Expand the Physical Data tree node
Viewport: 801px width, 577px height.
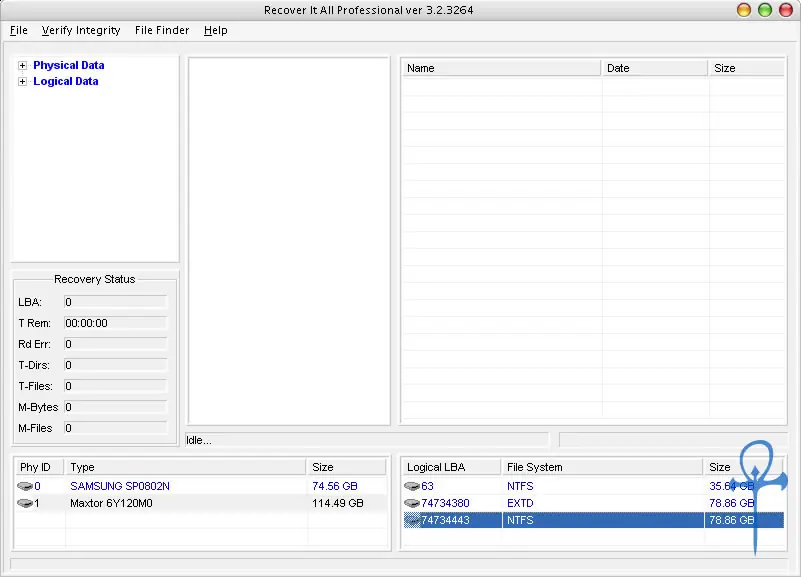coord(22,65)
